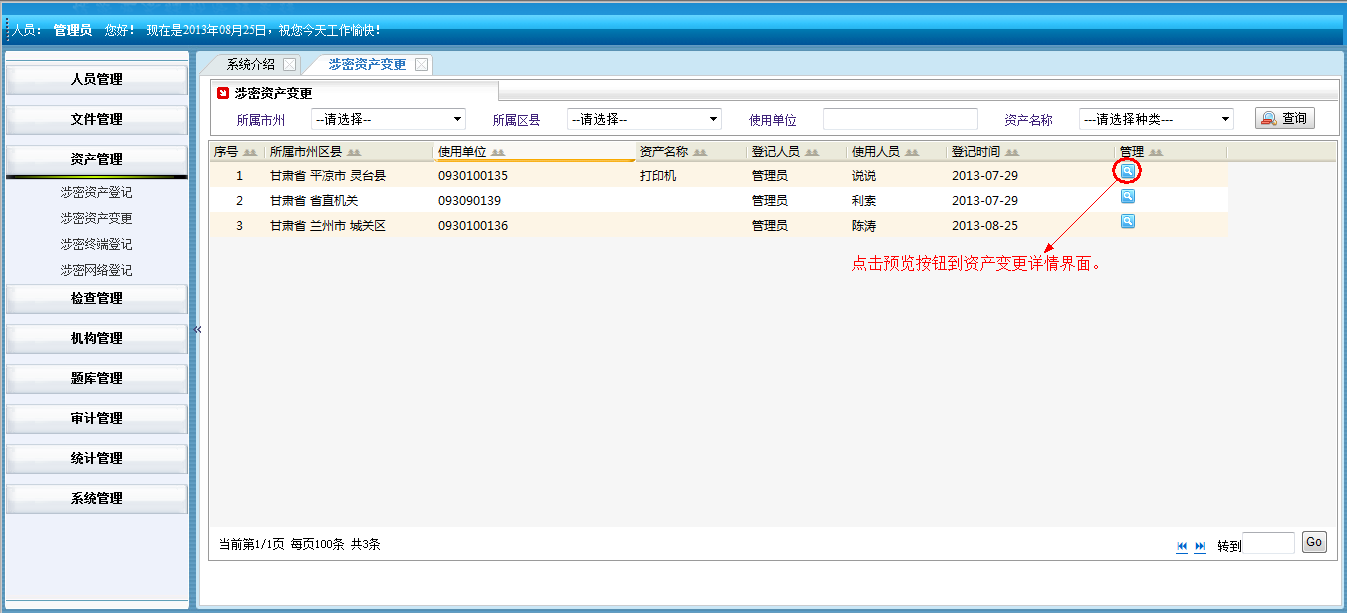1347x613 pixels.
Task: Switch to 系统介绍 tab
Action: [x=250, y=64]
